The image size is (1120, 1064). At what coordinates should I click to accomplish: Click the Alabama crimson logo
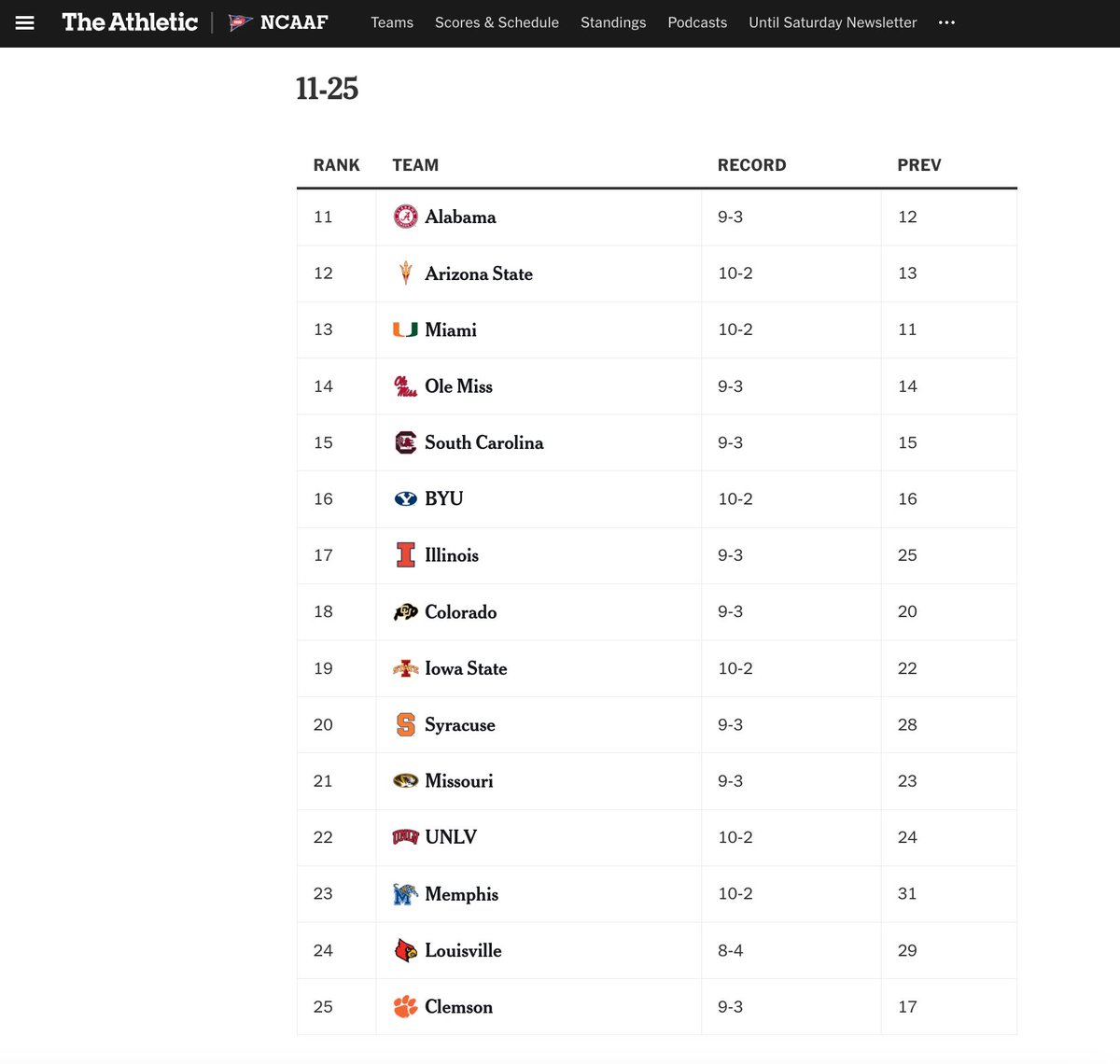click(x=404, y=217)
